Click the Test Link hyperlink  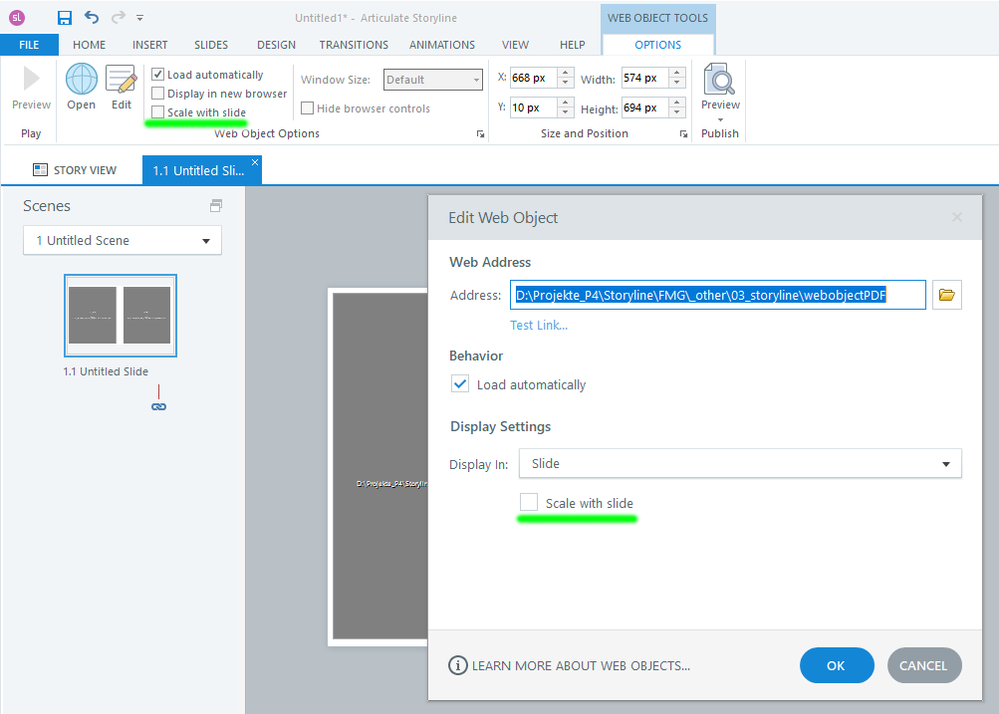538,325
